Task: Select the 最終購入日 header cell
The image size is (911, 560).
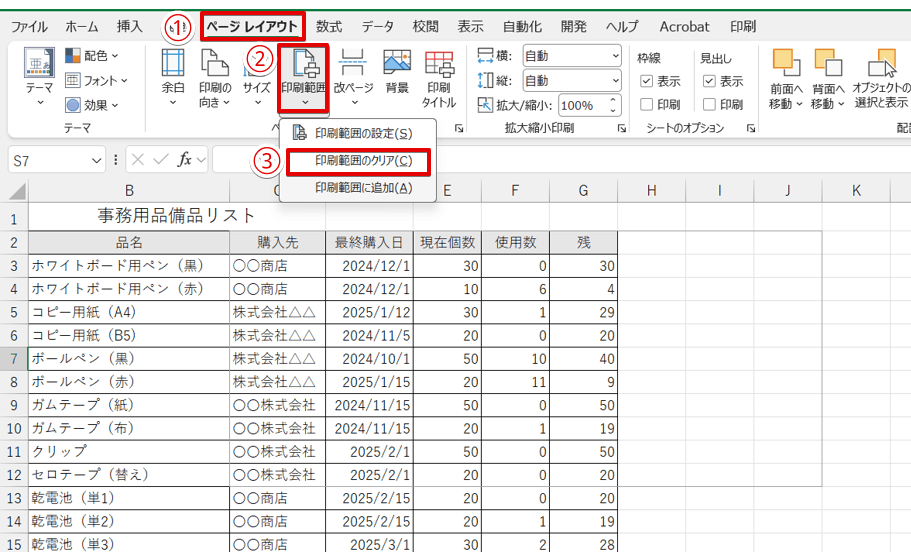Action: point(370,242)
